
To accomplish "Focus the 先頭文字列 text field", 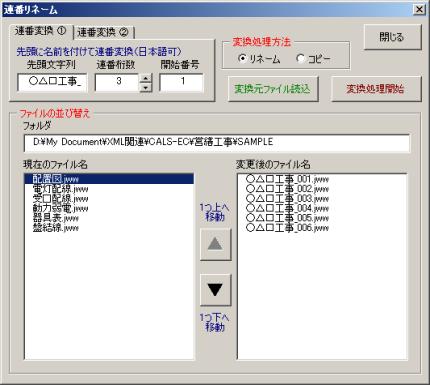I will tap(52, 82).
